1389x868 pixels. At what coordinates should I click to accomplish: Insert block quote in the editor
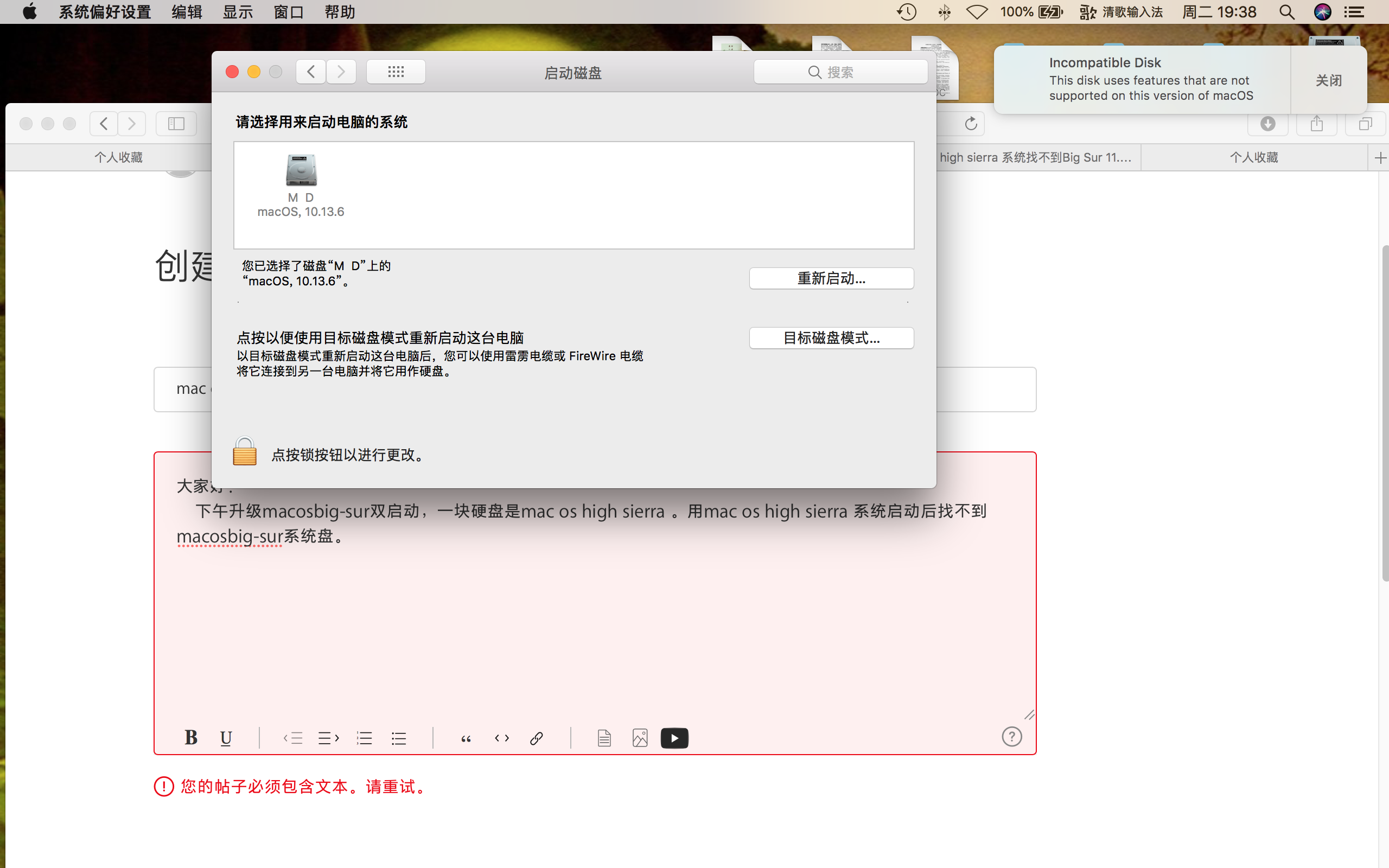(466, 738)
